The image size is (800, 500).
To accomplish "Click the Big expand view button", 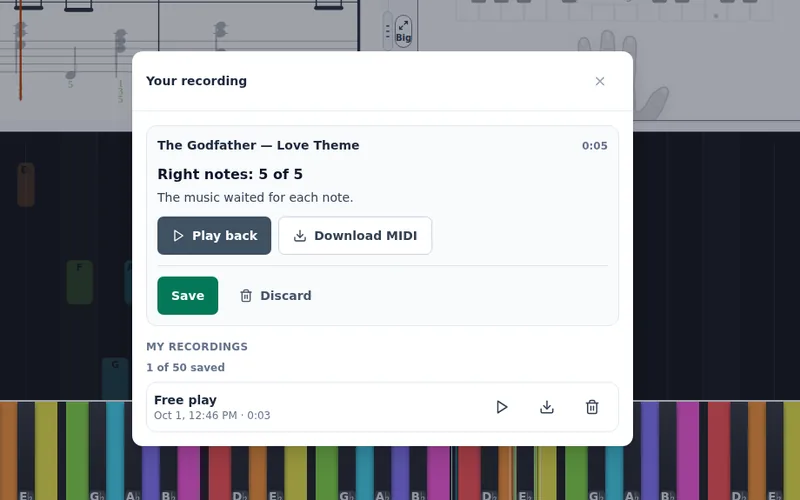I will point(403,31).
